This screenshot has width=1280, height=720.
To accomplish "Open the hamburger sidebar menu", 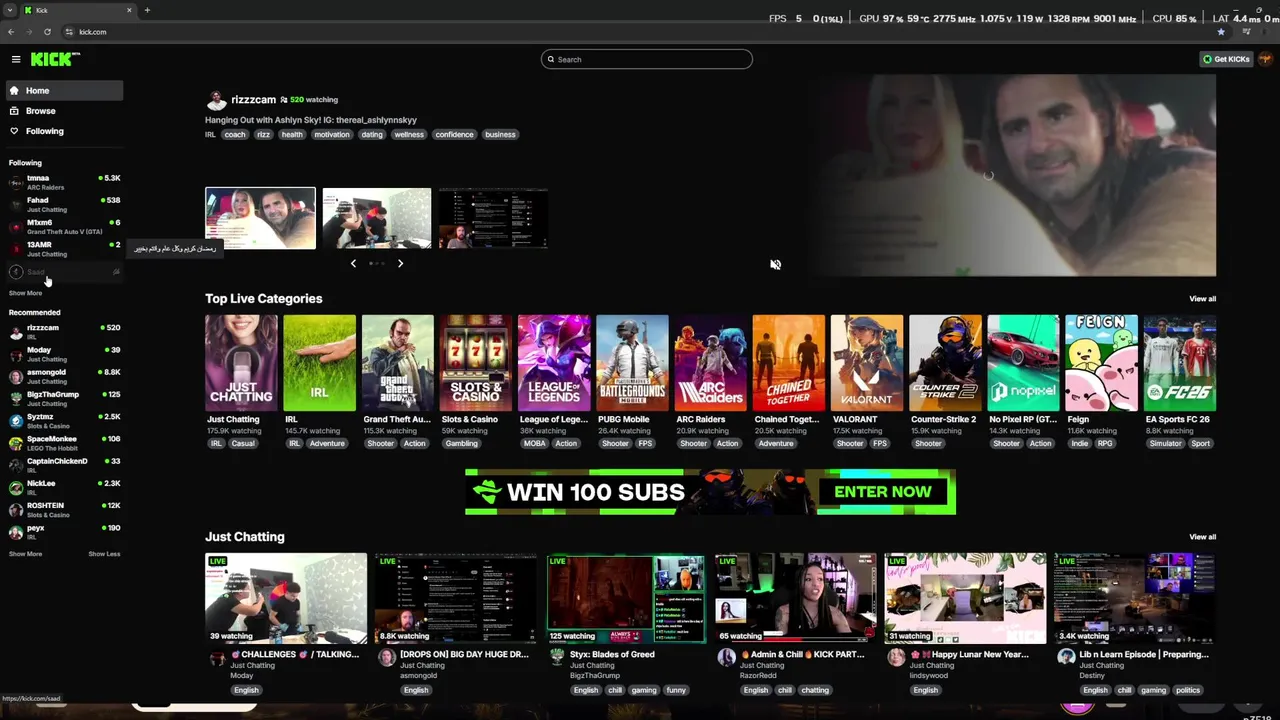I will point(15,60).
